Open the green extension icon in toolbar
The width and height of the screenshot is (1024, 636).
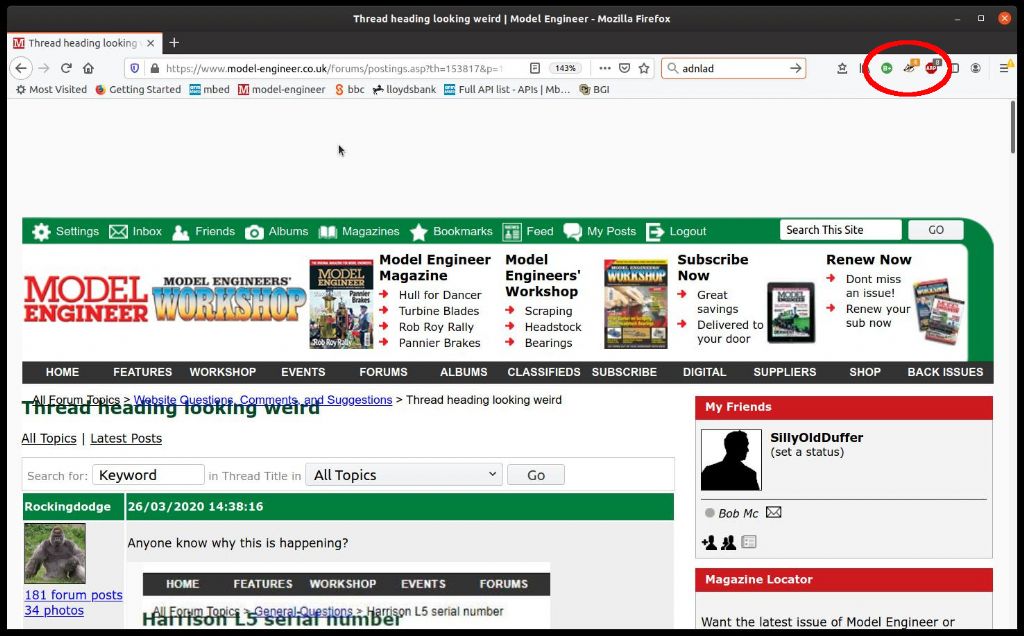pyautogui.click(x=886, y=68)
